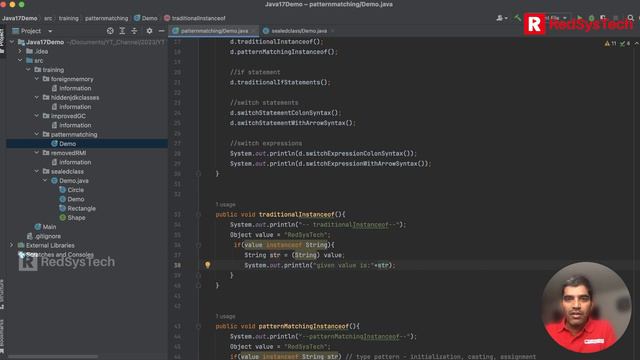
Task: Select .gitignore file in project tree
Action: tap(47, 236)
